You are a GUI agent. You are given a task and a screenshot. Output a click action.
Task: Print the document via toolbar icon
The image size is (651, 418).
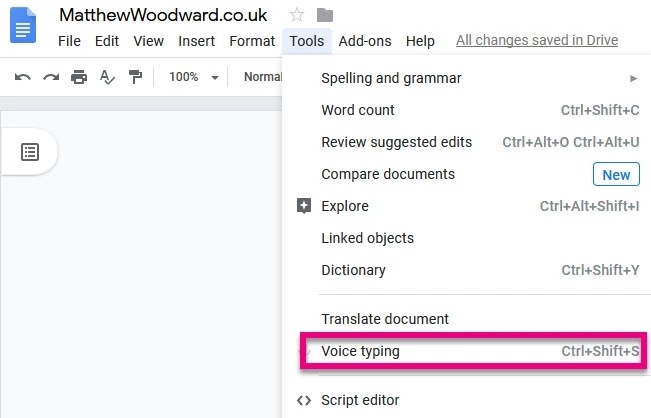pyautogui.click(x=79, y=77)
